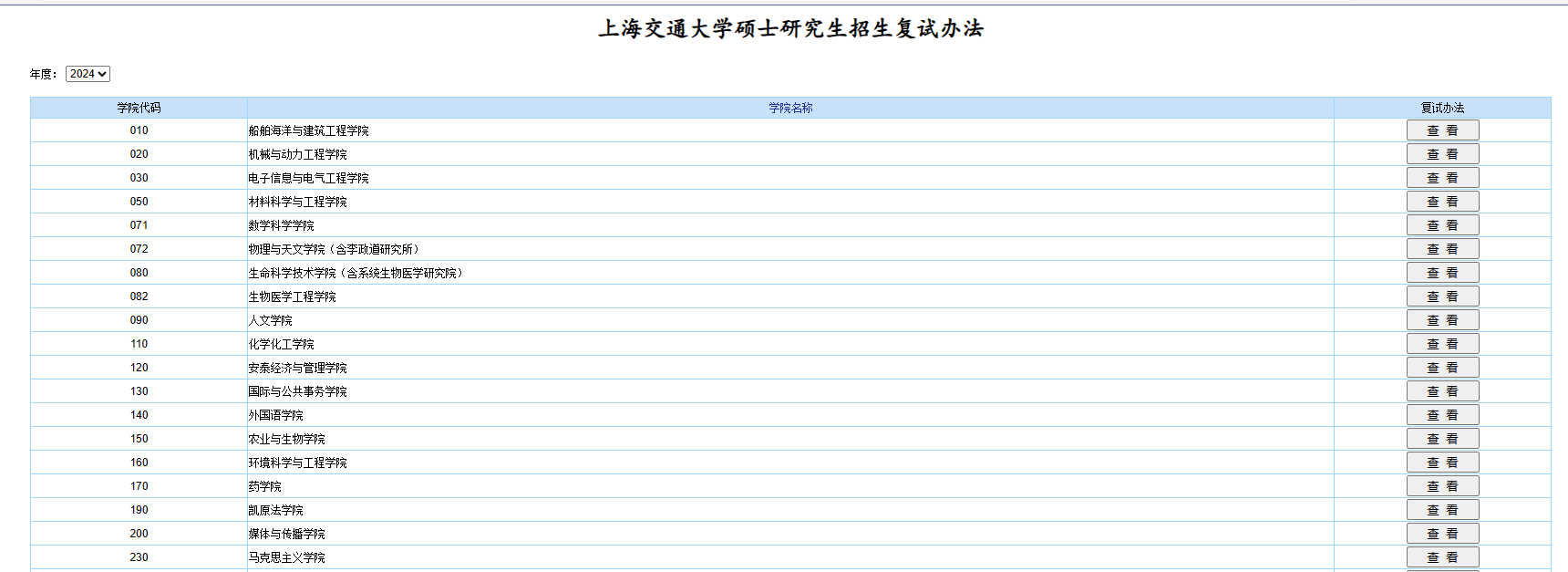View 复试办法 for 生物医学工程学院
This screenshot has height=572, width=1568.
(x=1442, y=296)
